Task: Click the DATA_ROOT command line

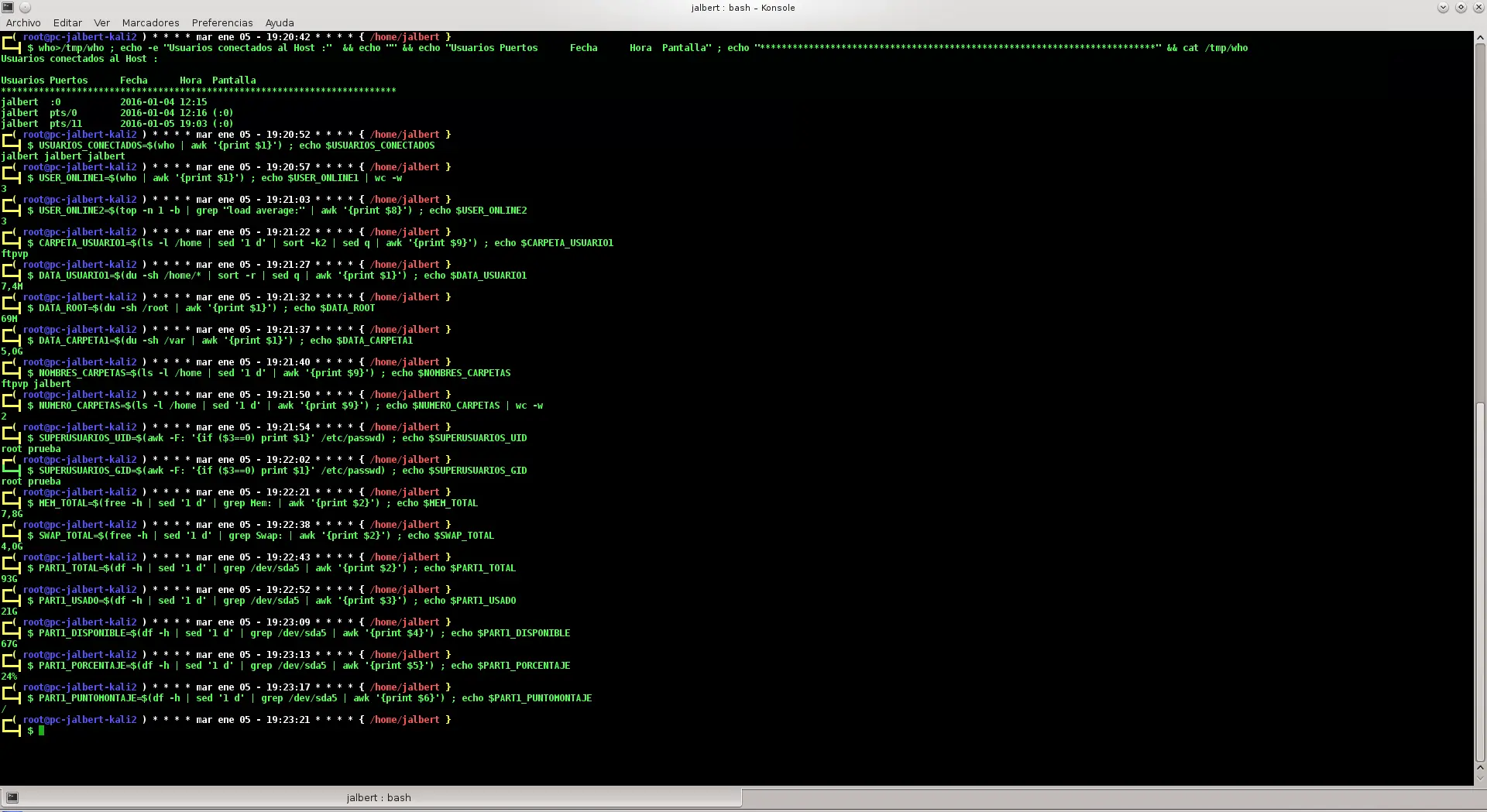Action: tap(201, 308)
